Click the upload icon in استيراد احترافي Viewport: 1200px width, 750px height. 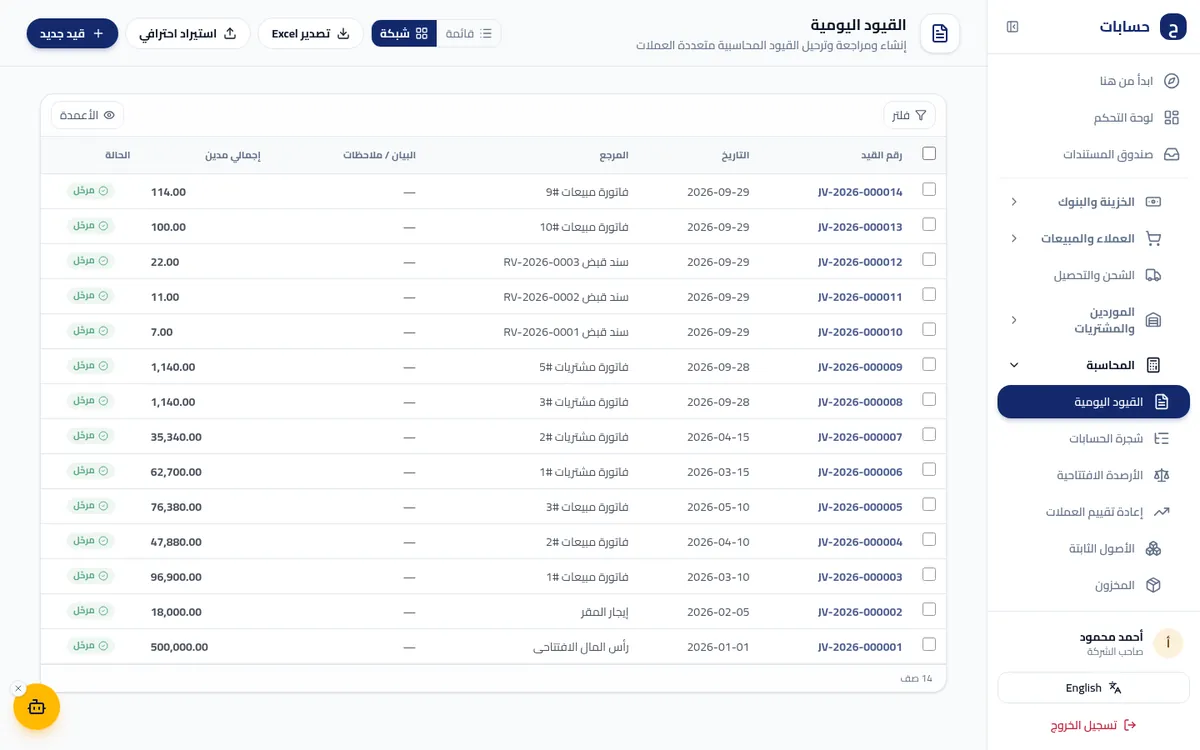(230, 33)
